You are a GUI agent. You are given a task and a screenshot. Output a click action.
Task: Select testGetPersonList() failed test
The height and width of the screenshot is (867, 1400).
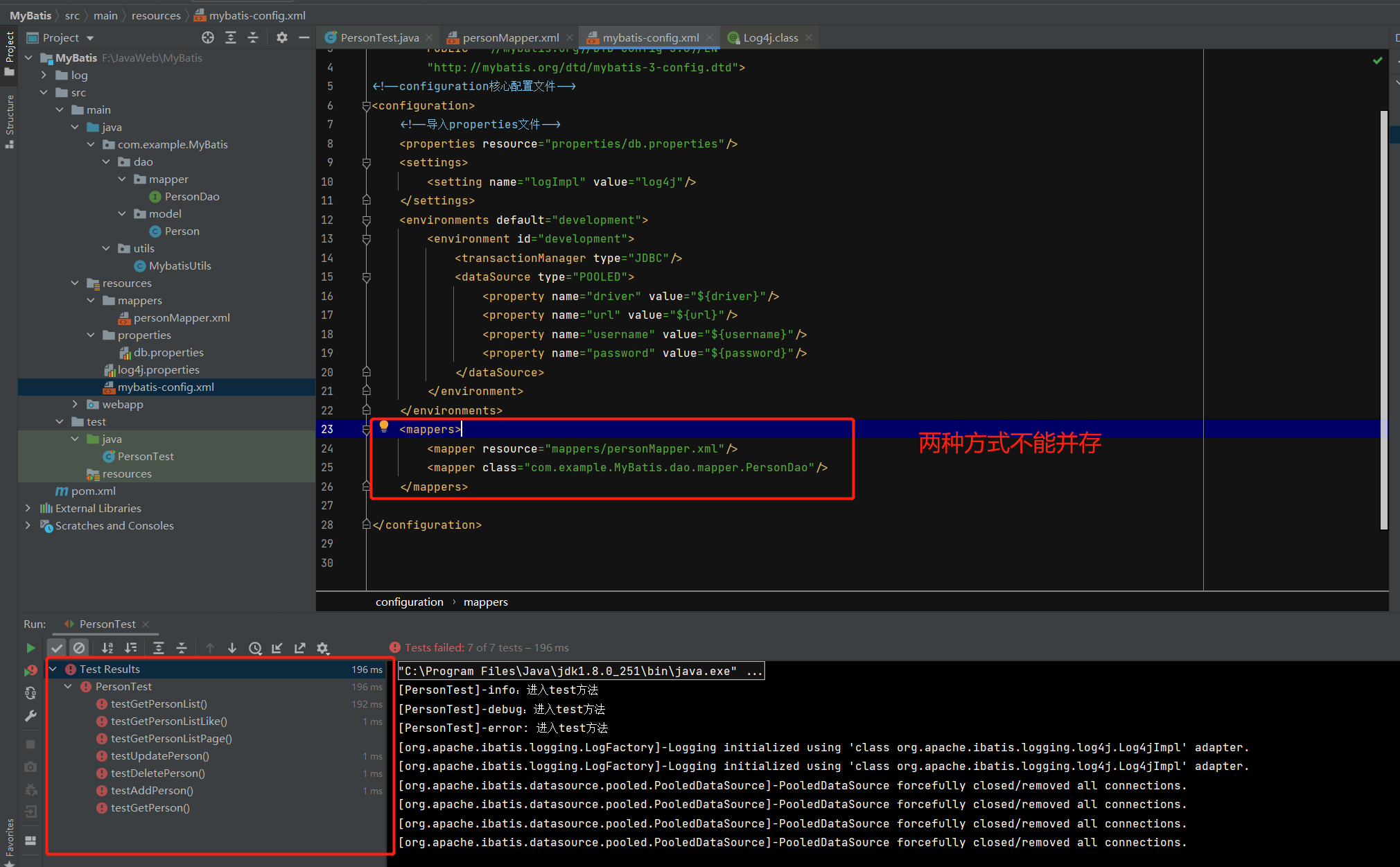point(159,703)
